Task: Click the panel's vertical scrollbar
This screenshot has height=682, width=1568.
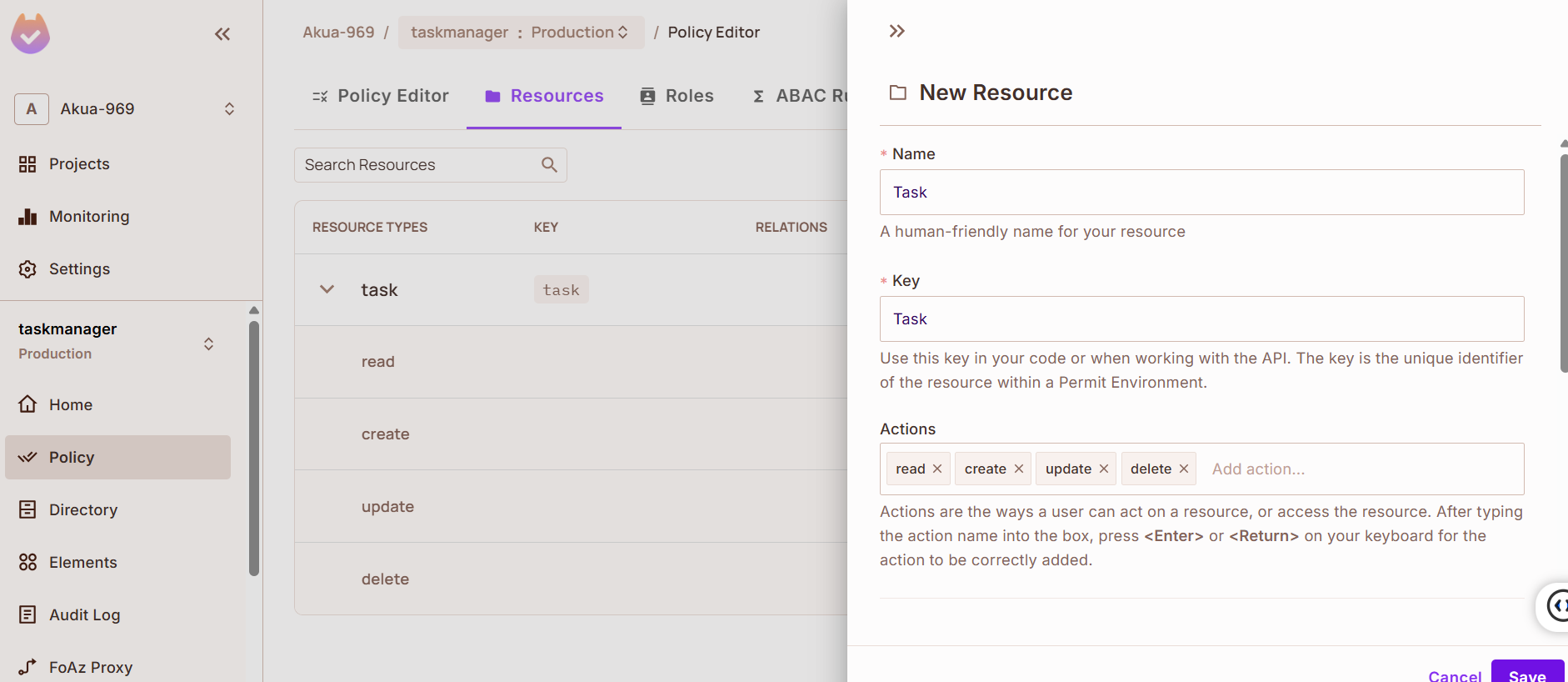Action: [x=1564, y=263]
